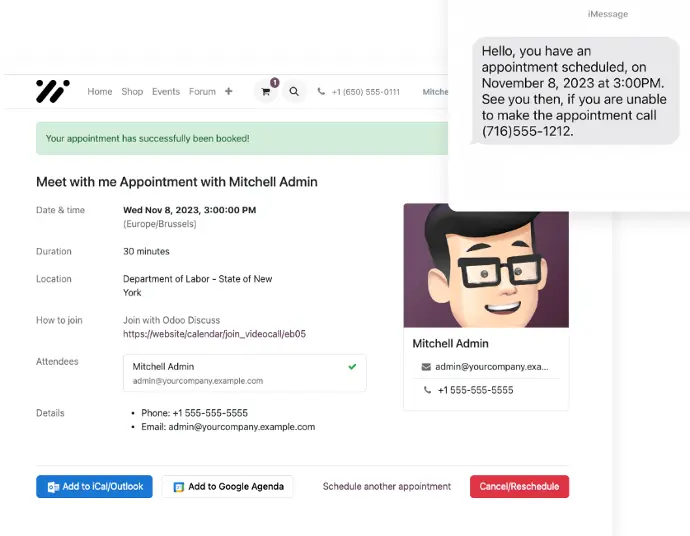Click the envelope icon beside admin email

pyautogui.click(x=426, y=367)
